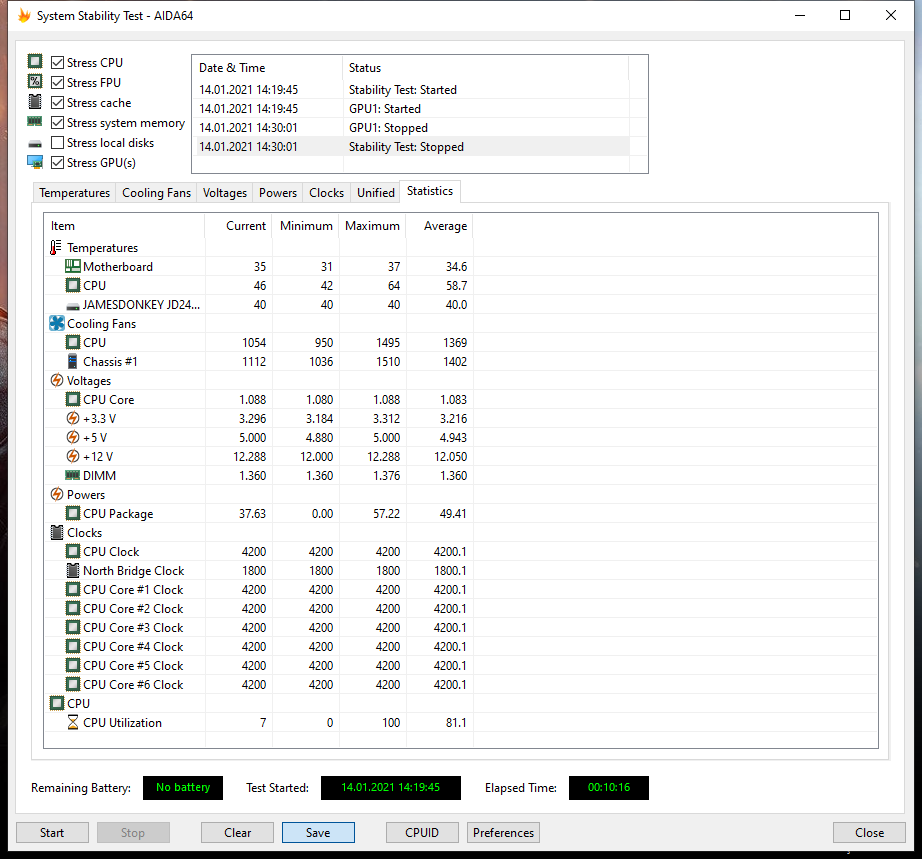Click the JAMESDONKEY drive icon

[73, 306]
